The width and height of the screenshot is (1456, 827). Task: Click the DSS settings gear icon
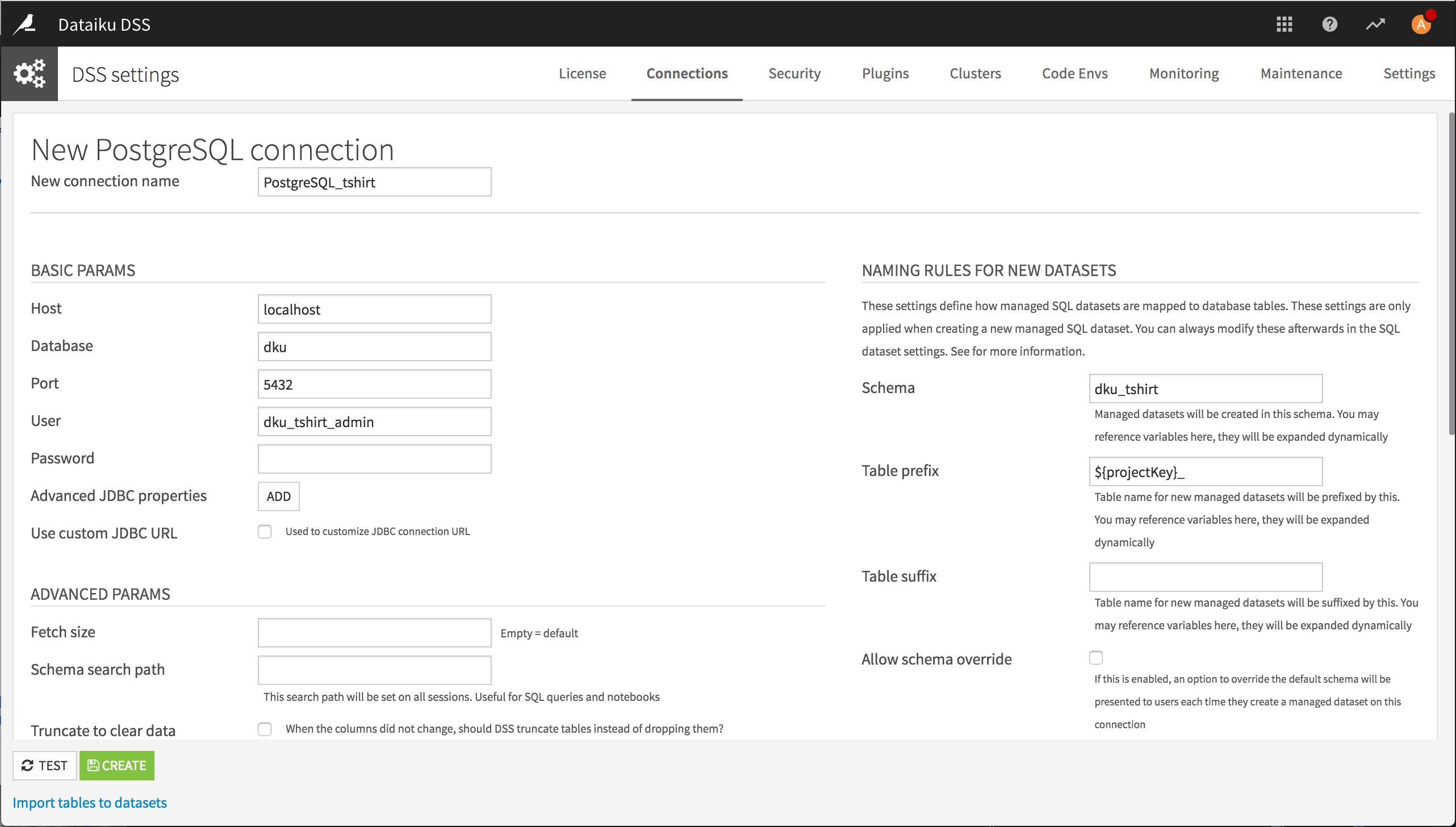coord(30,73)
